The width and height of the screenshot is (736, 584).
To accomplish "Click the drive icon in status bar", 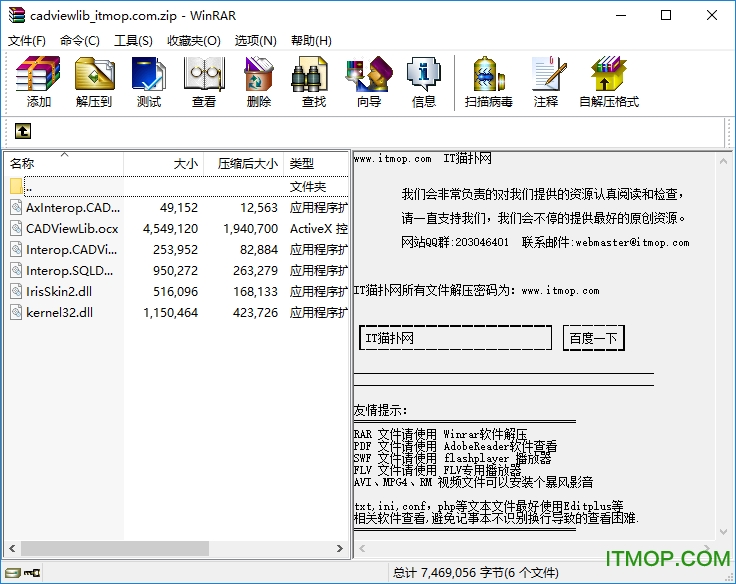I will [13, 573].
